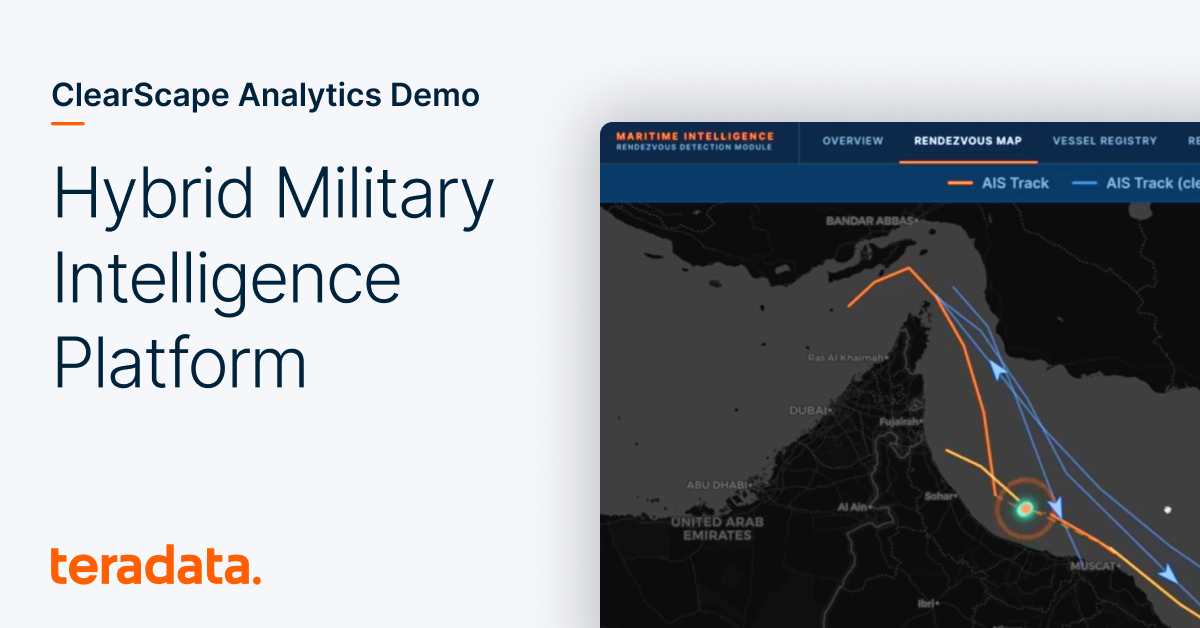Image resolution: width=1200 pixels, height=628 pixels.
Task: Click the blue AIS Track legend entry
Action: click(x=1136, y=183)
